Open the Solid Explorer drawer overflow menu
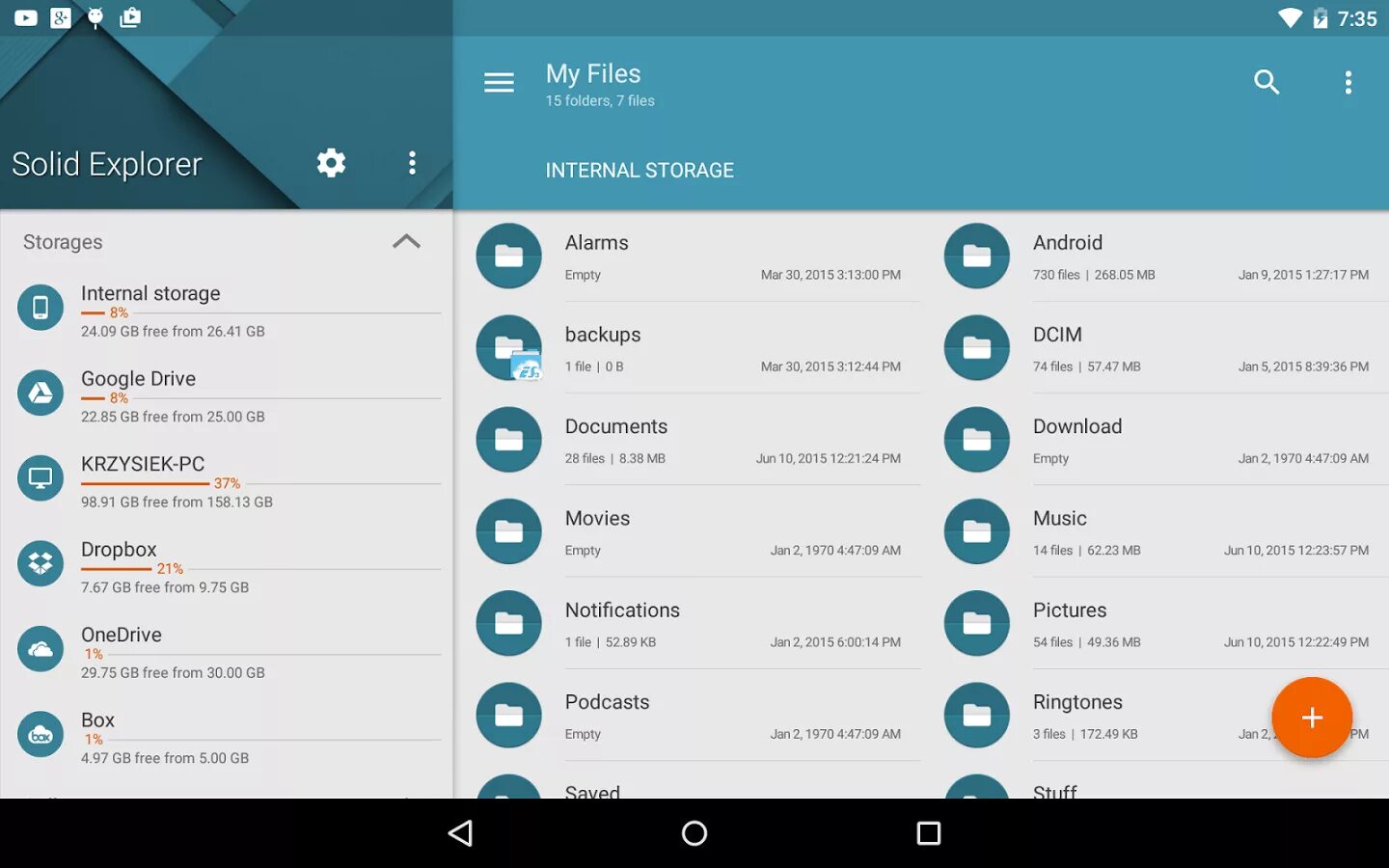This screenshot has width=1389, height=868. click(x=412, y=162)
